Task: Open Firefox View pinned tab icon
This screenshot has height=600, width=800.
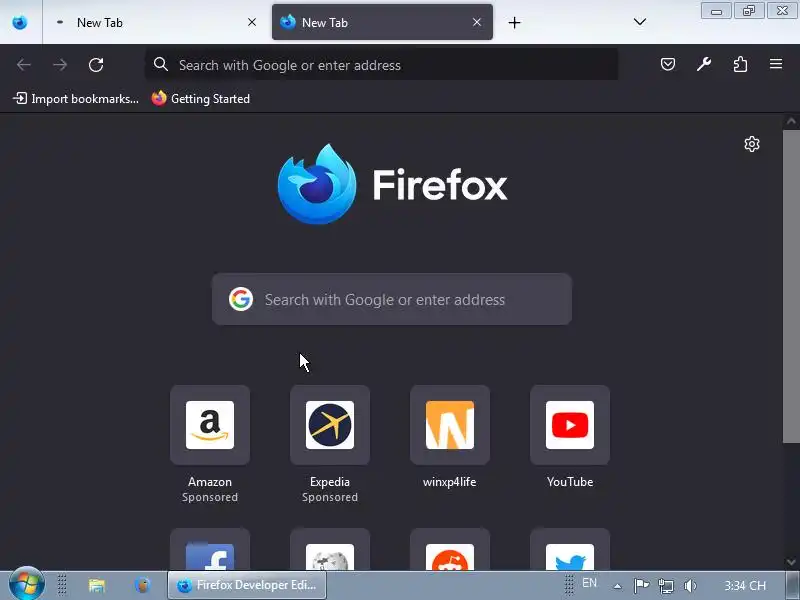Action: (20, 22)
